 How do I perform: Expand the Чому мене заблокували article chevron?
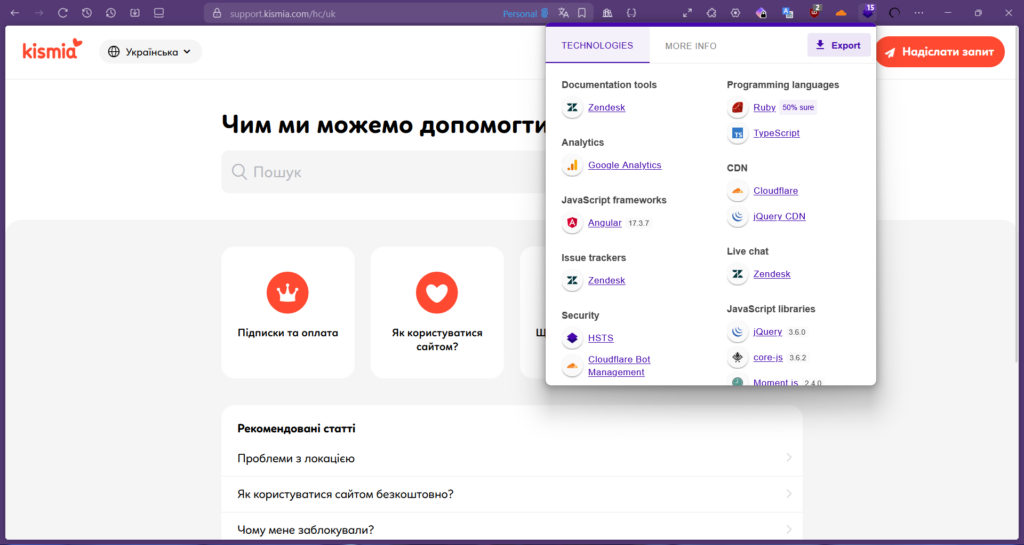pyautogui.click(x=788, y=530)
